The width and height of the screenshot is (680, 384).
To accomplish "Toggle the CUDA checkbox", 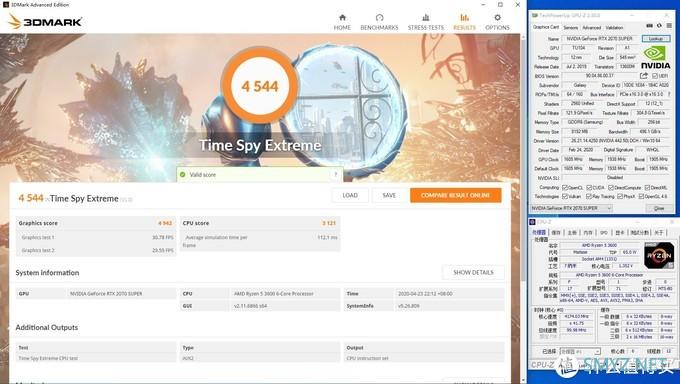I will pyautogui.click(x=589, y=187).
